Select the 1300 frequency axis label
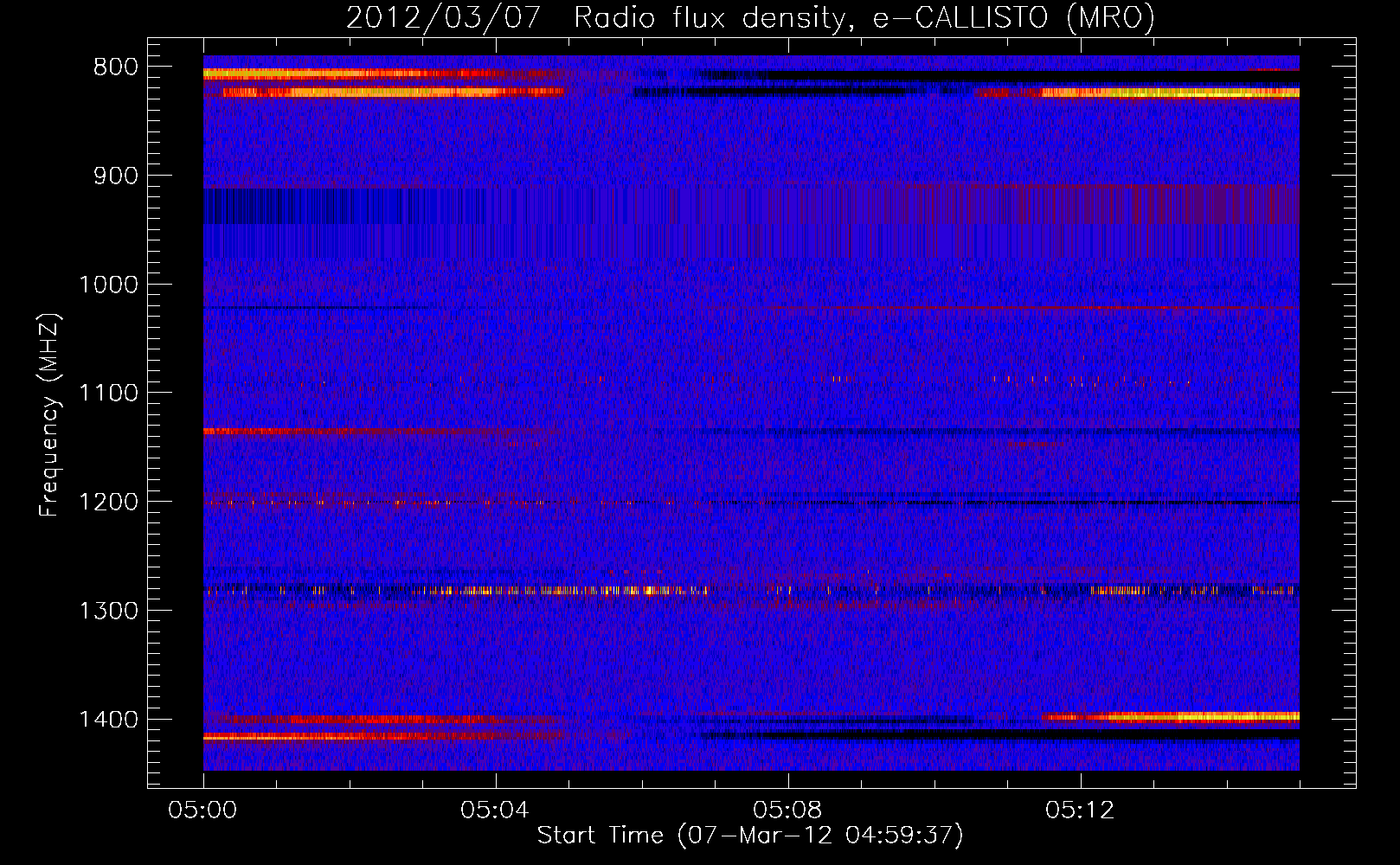1400x865 pixels. click(x=108, y=611)
